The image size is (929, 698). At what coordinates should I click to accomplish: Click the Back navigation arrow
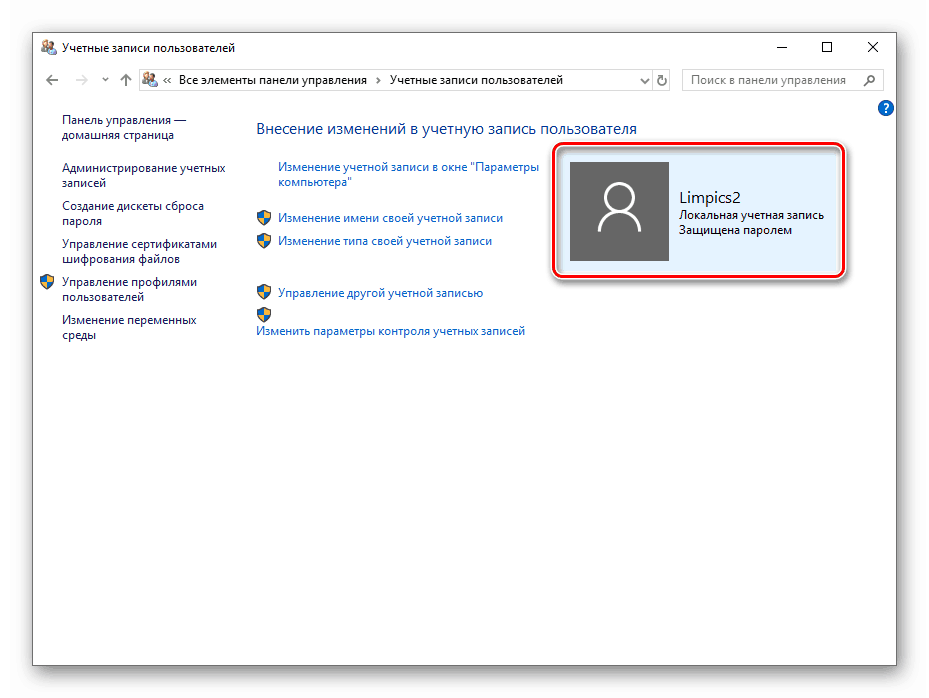[x=52, y=80]
